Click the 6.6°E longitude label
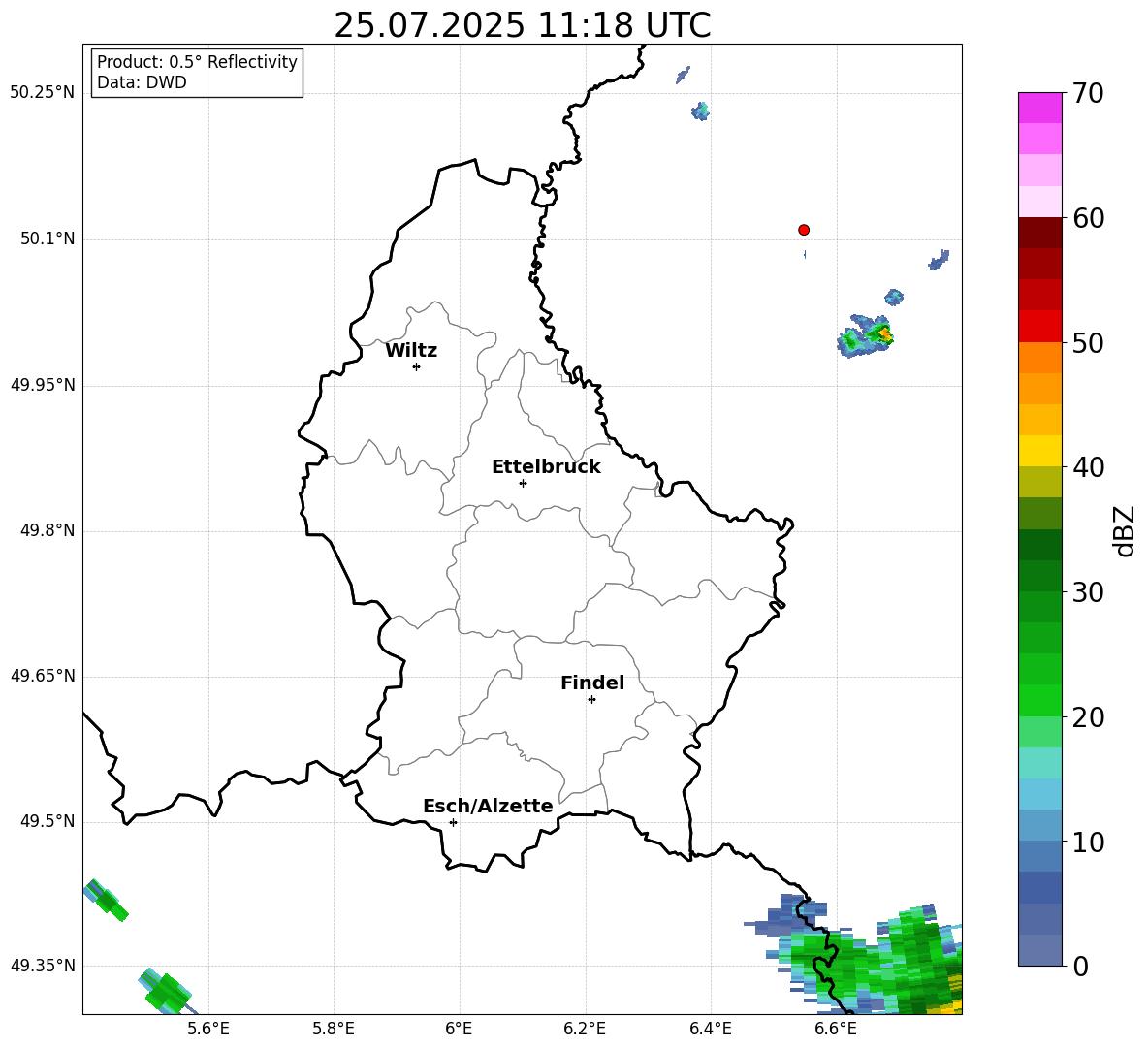1148x1048 pixels. coord(836,1029)
